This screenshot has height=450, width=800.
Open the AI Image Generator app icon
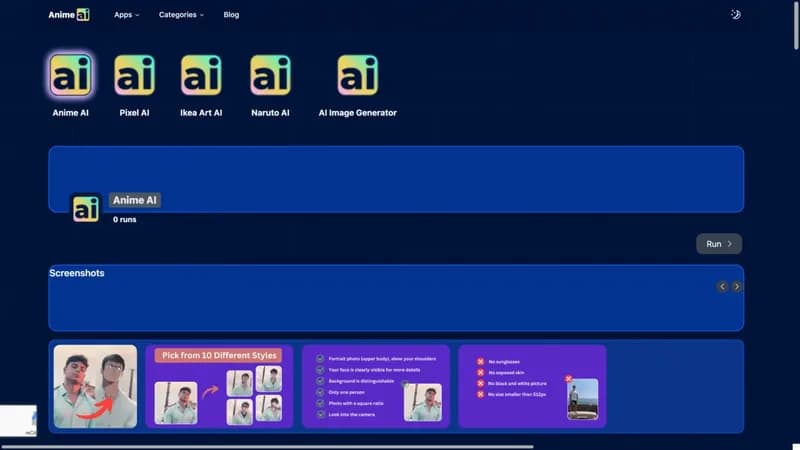pyautogui.click(x=358, y=76)
